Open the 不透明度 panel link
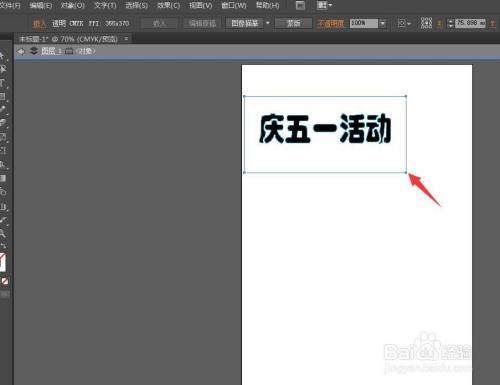This screenshot has height=385, width=500. pos(330,23)
